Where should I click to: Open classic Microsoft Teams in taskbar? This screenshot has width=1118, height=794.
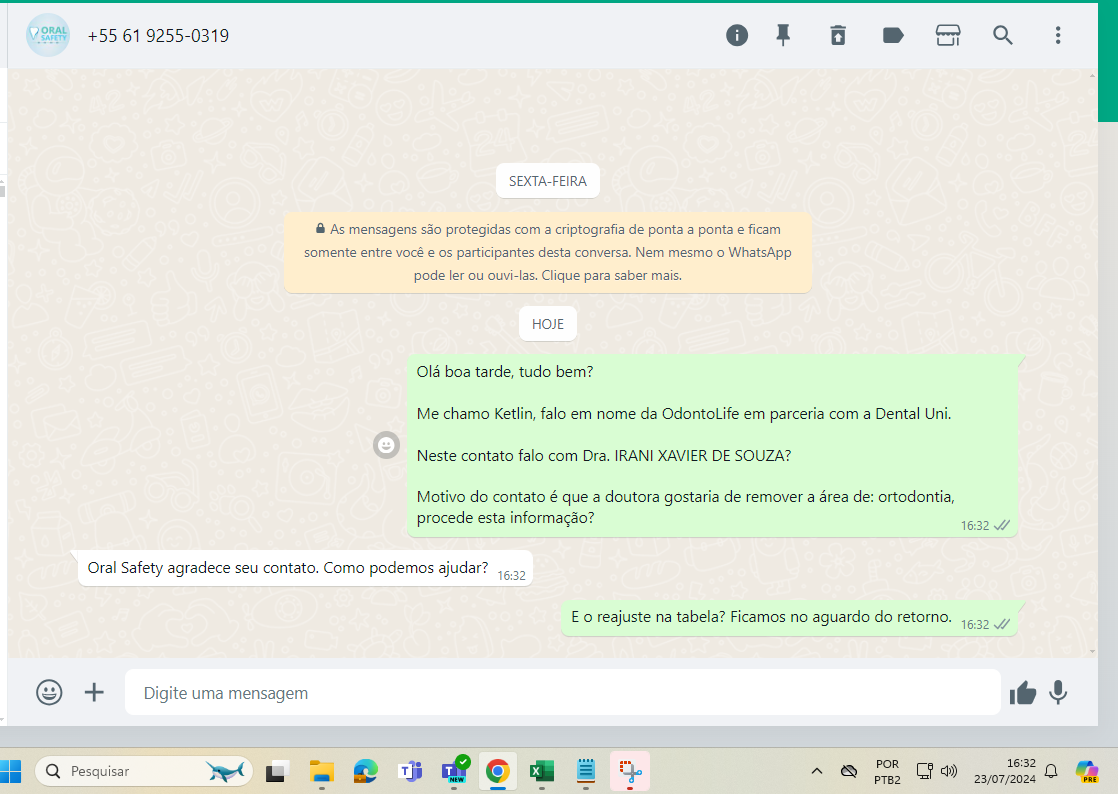pos(410,771)
